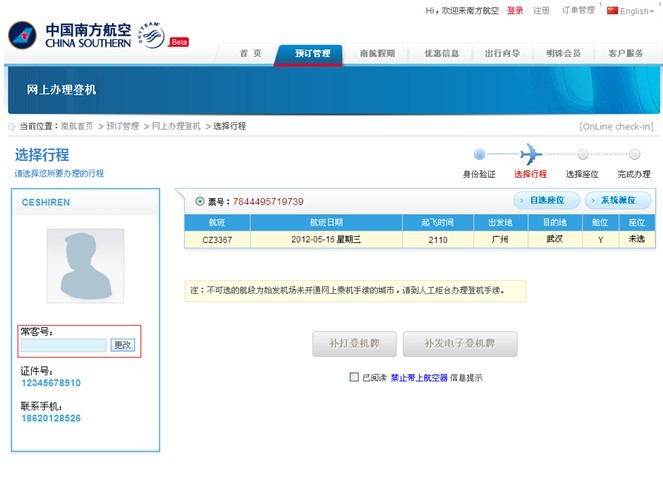The height and width of the screenshot is (479, 663).
Task: Click the airplane icon on progress bar
Action: coord(530,154)
